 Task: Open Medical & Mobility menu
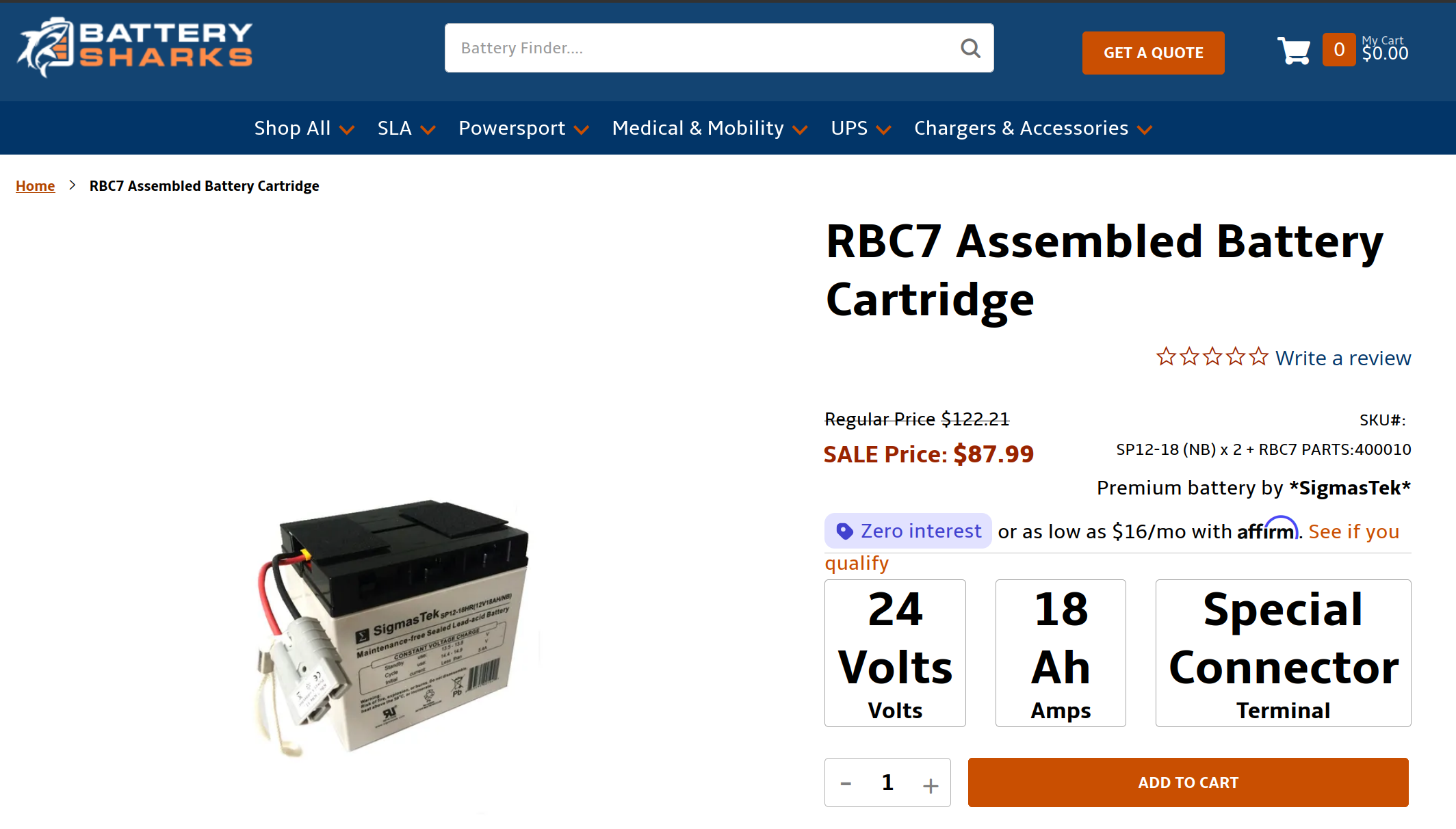point(710,129)
